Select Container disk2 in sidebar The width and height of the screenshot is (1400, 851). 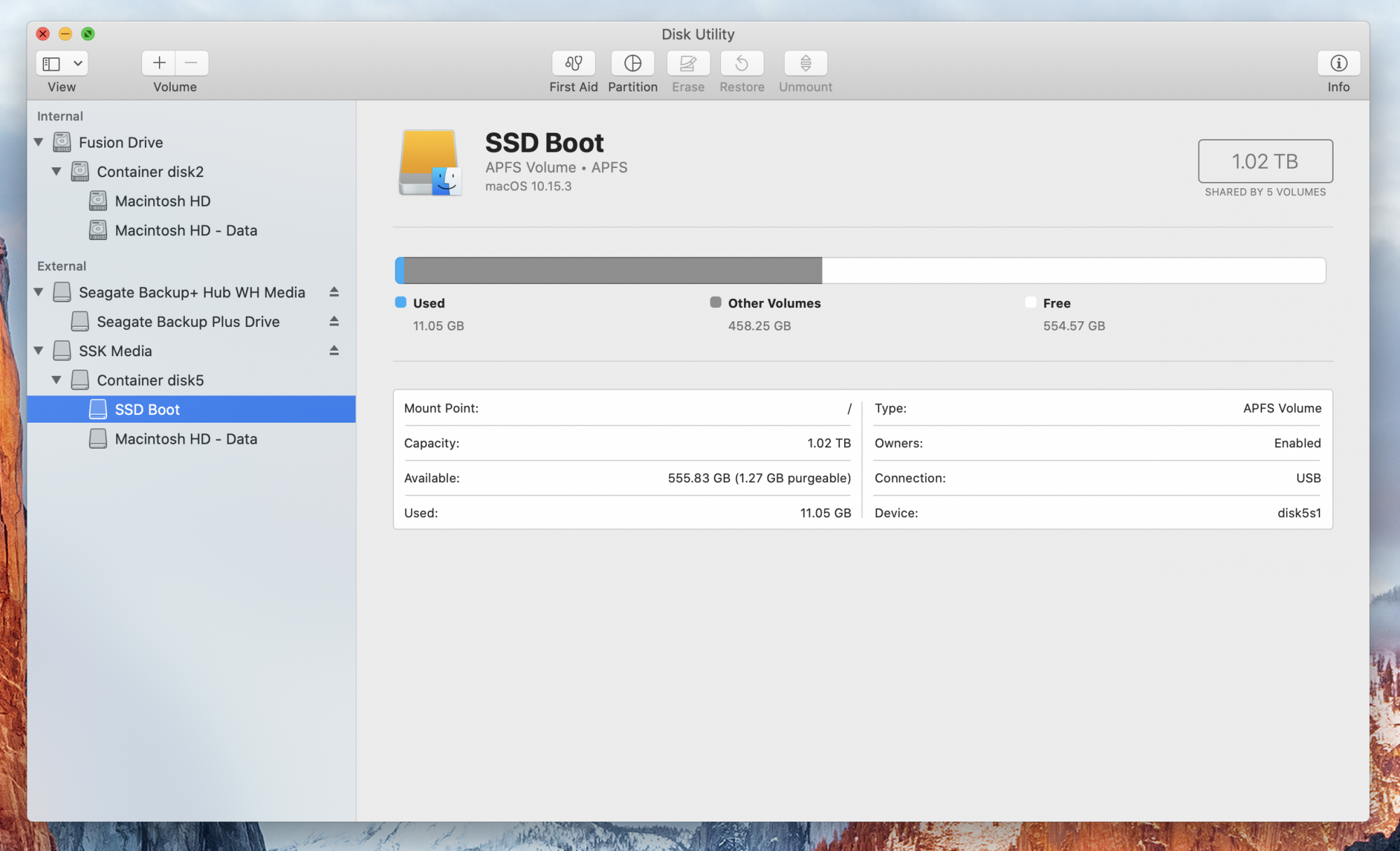(x=191, y=171)
